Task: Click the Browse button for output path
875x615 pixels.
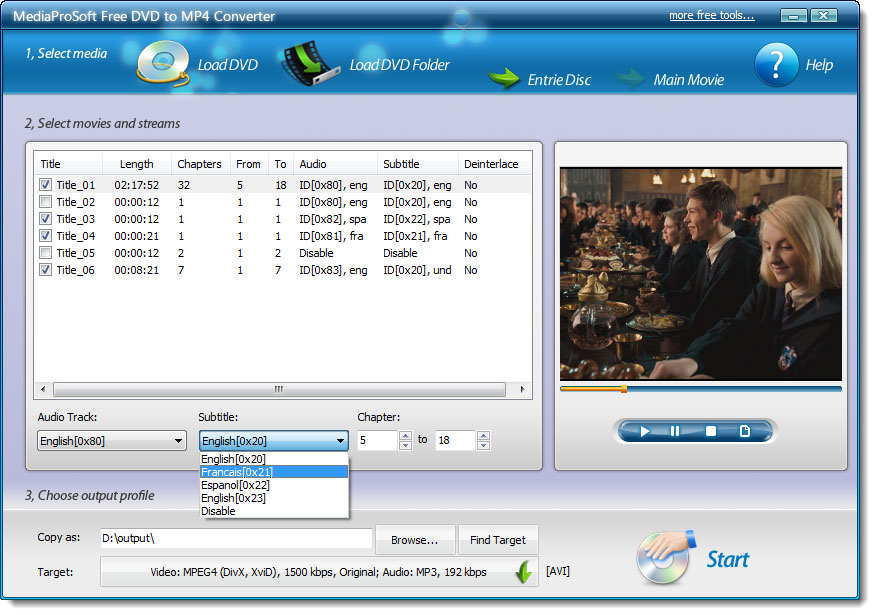Action: point(415,539)
